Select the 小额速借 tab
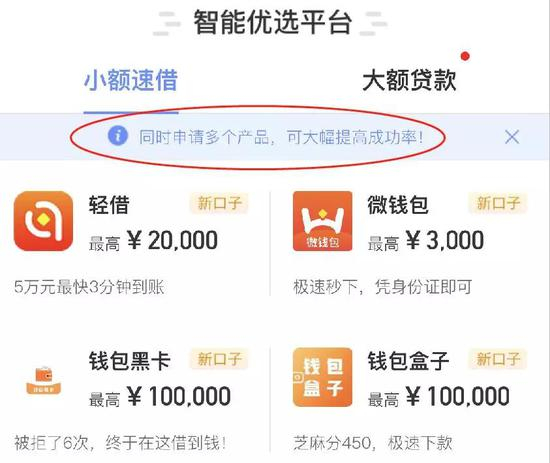Viewport: 550px width, 463px height. [x=131, y=80]
